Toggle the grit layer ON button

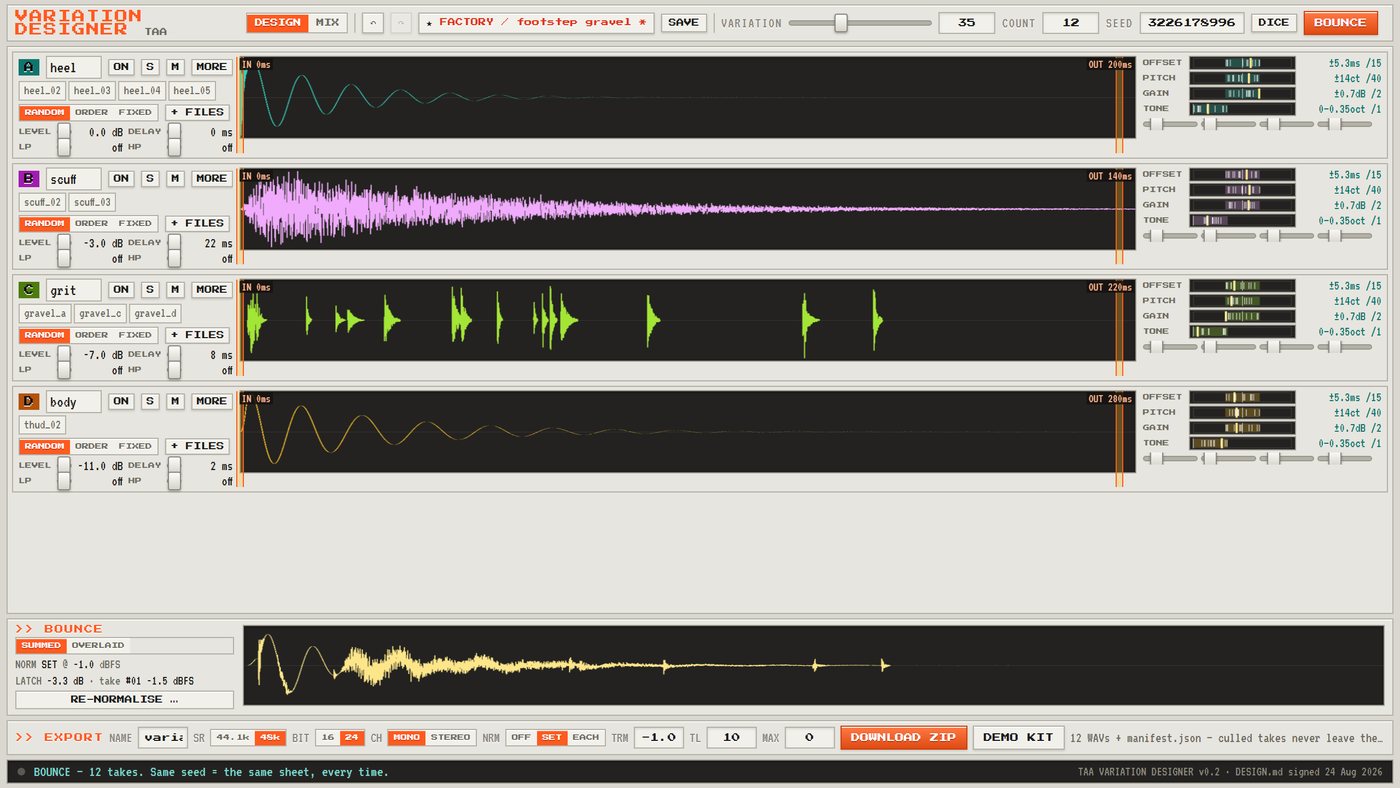click(121, 290)
